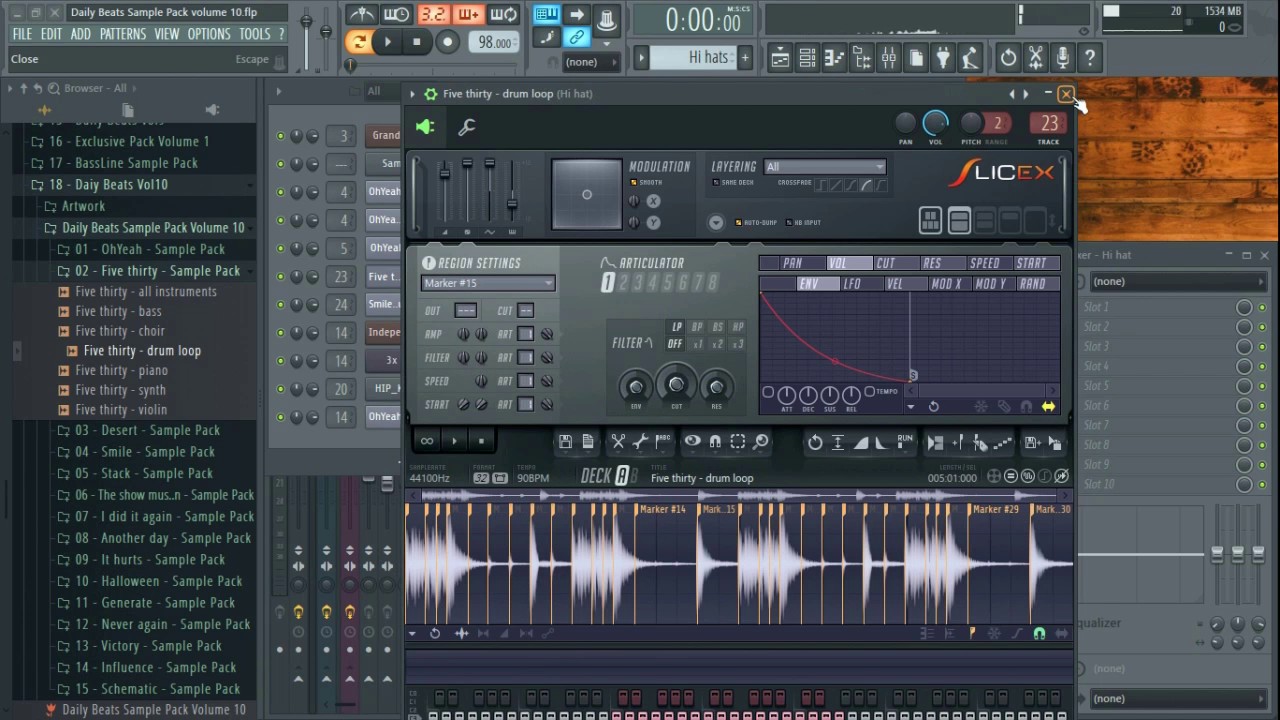This screenshot has height=720, width=1280.
Task: Open the plugin picker plug icon
Action: pyautogui.click(x=942, y=58)
